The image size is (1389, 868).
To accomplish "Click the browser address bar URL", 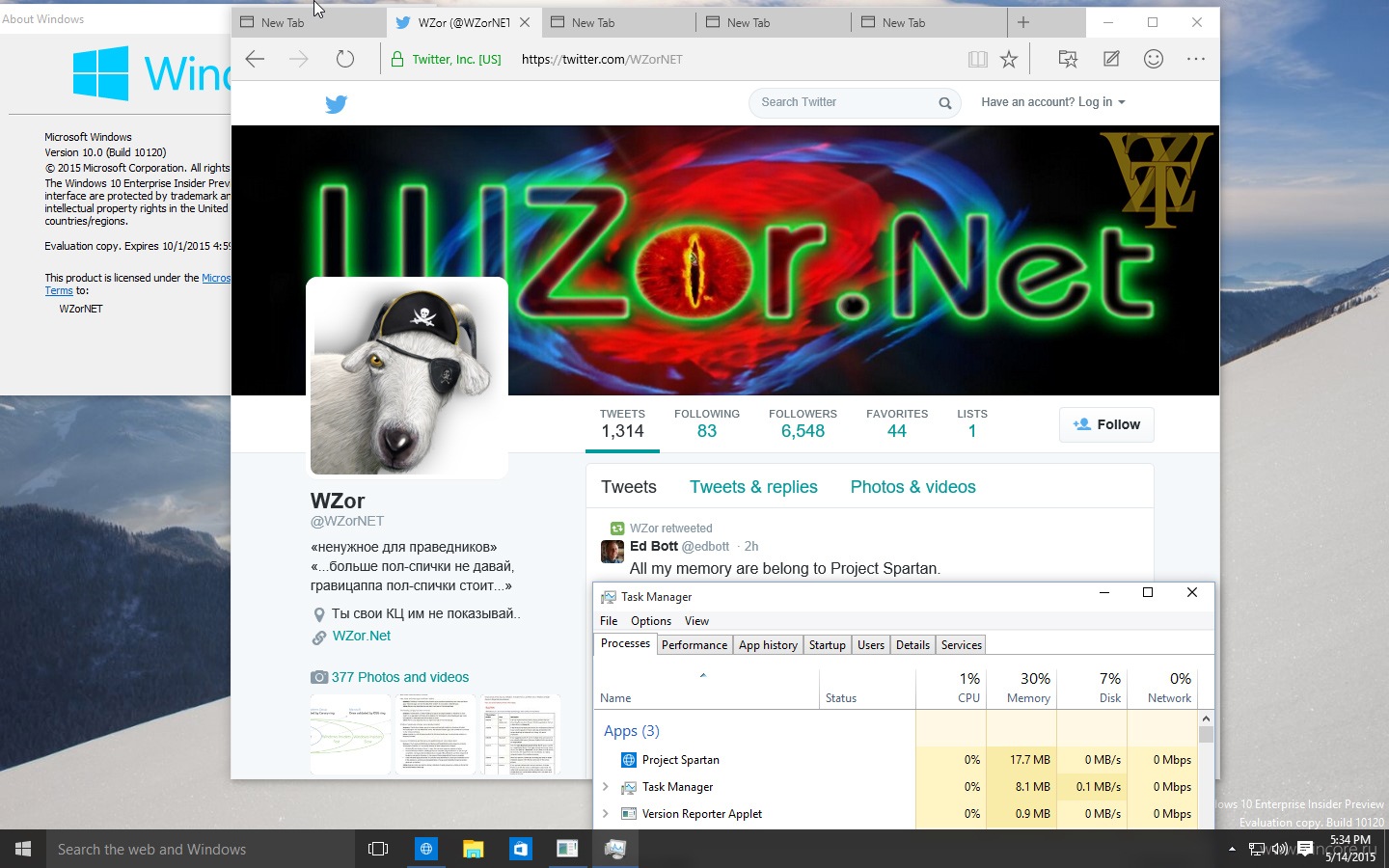I will click(x=602, y=59).
